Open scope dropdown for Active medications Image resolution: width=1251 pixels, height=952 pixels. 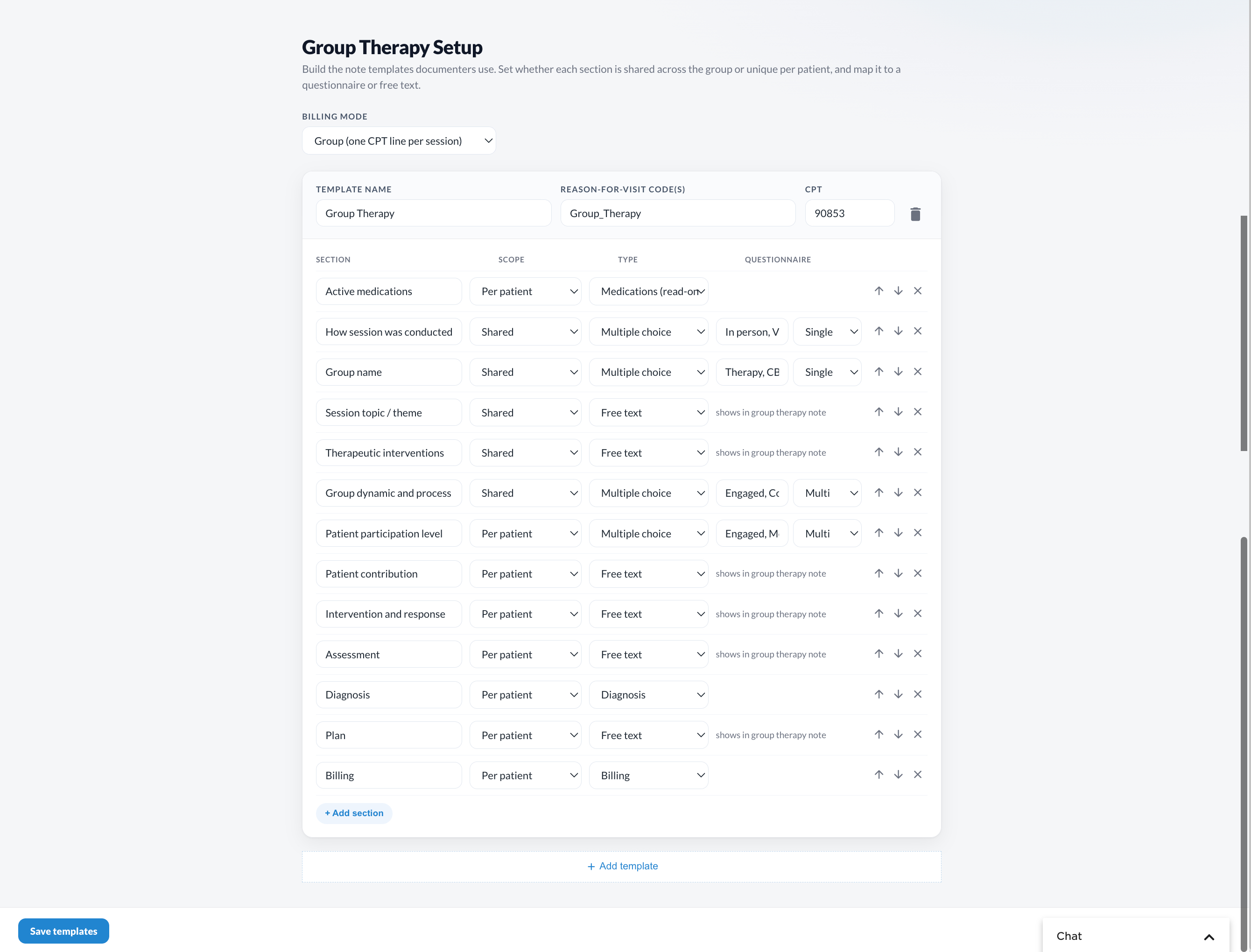click(x=525, y=291)
